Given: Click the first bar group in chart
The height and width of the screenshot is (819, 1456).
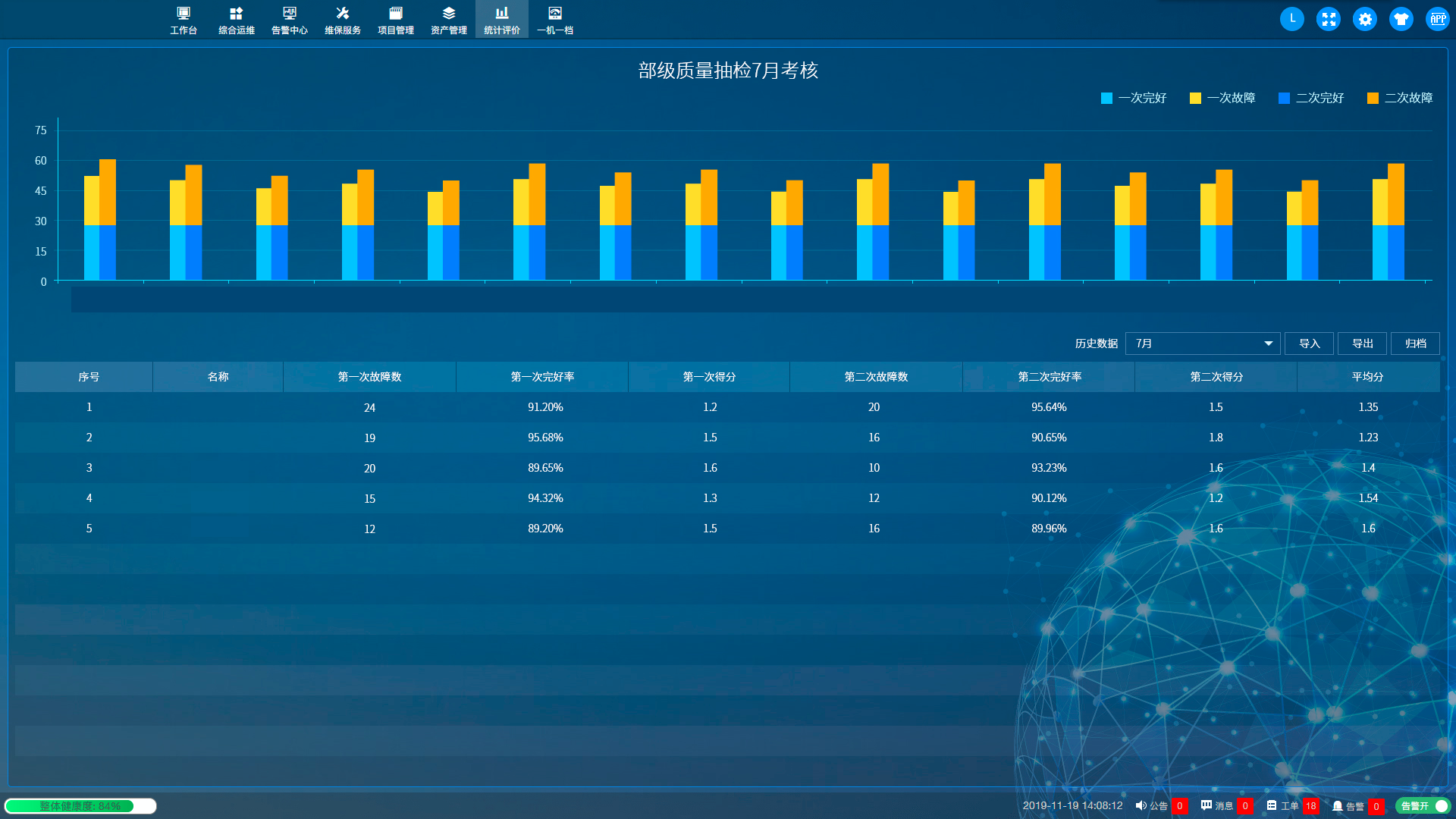Looking at the screenshot, I should coord(100,220).
